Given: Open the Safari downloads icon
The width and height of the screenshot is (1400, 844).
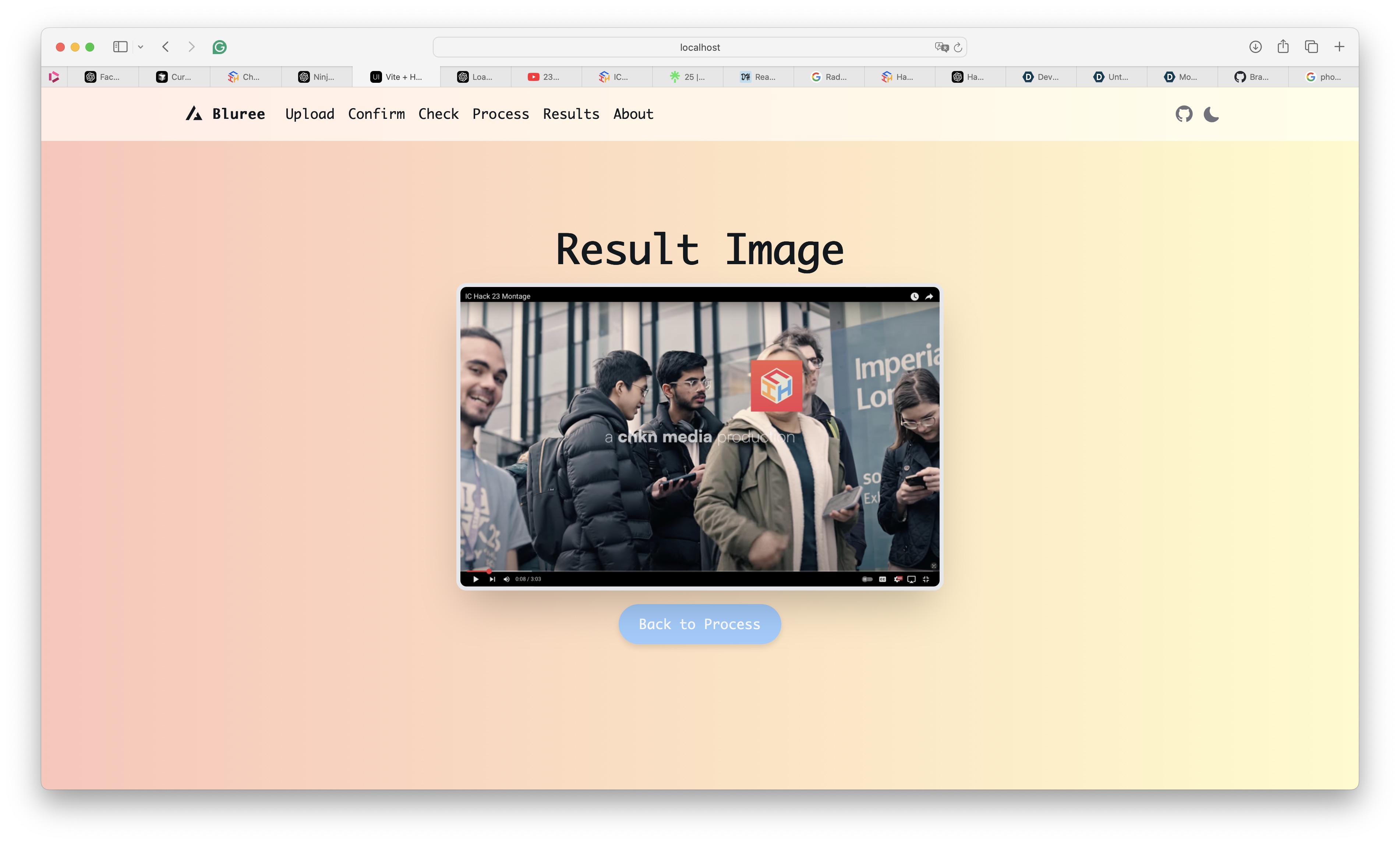Looking at the screenshot, I should click(x=1255, y=47).
